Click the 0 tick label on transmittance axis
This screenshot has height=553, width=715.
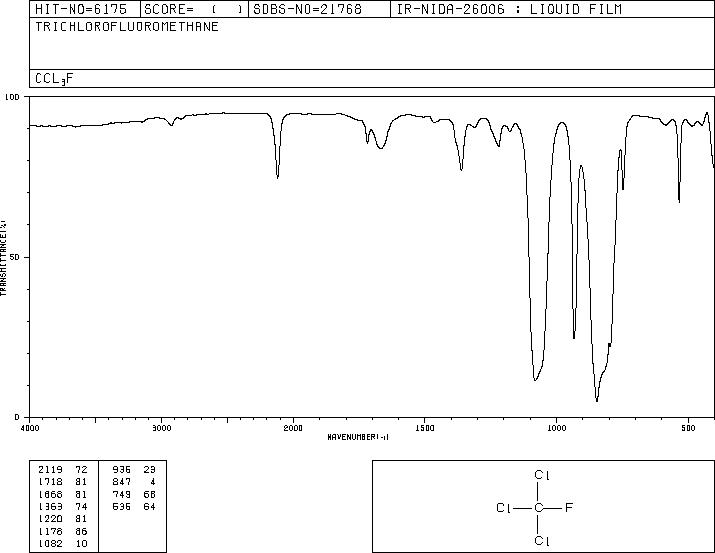(17, 417)
